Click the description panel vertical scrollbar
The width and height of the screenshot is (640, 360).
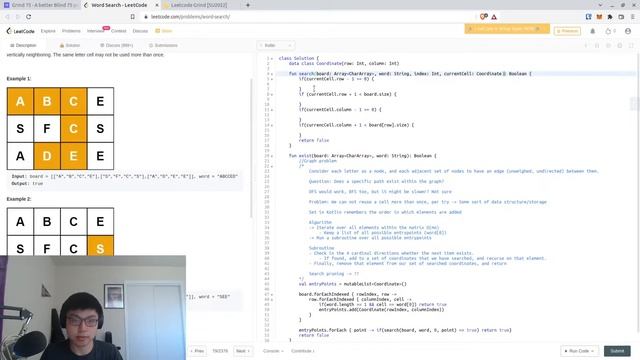point(251,149)
